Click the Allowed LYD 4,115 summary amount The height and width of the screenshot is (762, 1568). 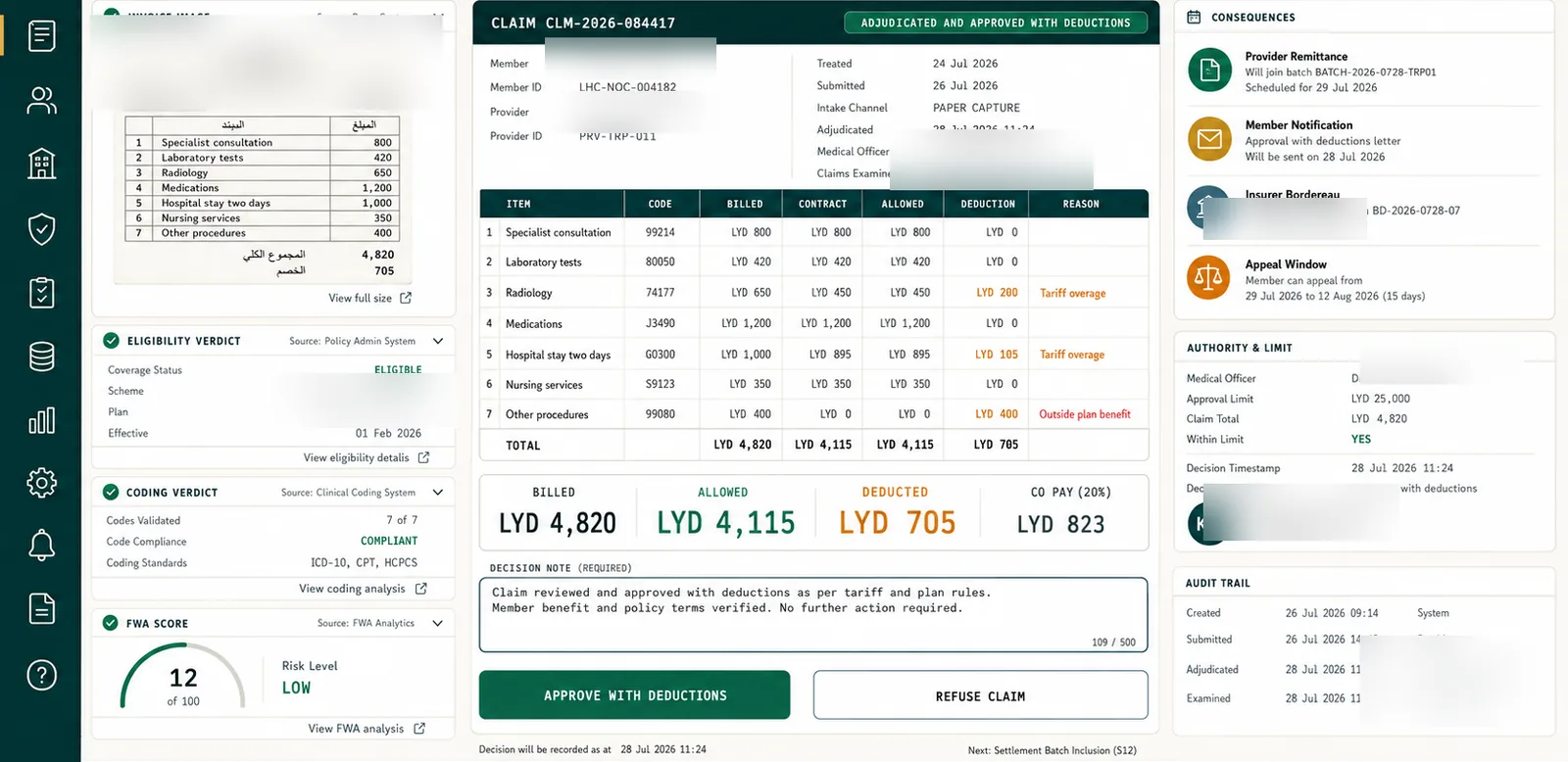[725, 523]
